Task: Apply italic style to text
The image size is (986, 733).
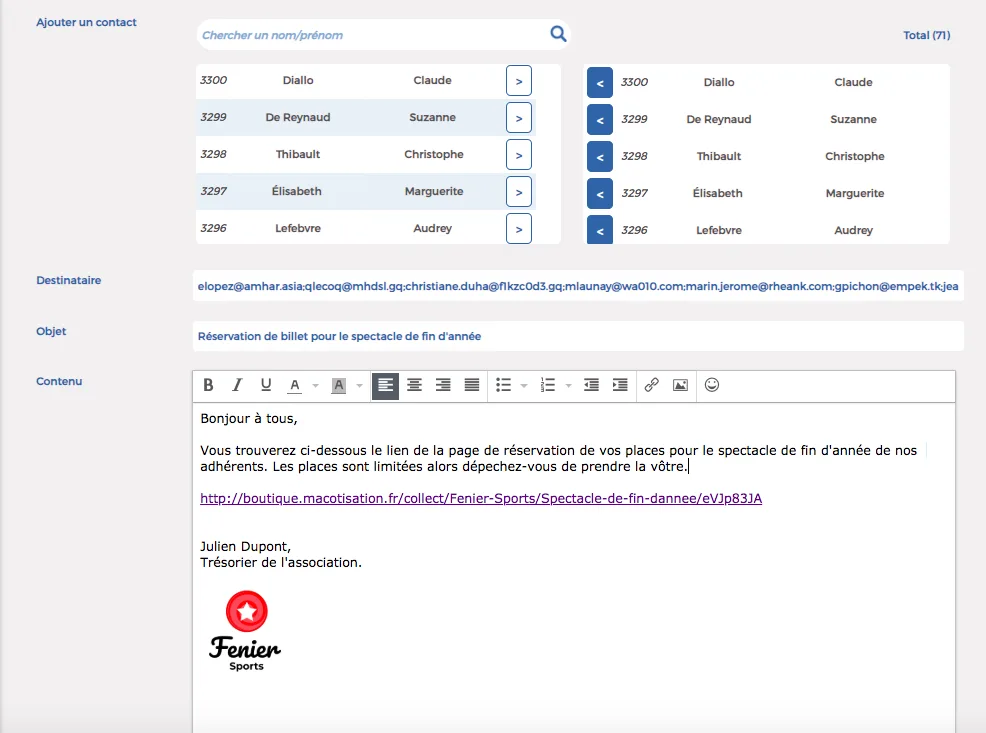Action: tap(237, 385)
